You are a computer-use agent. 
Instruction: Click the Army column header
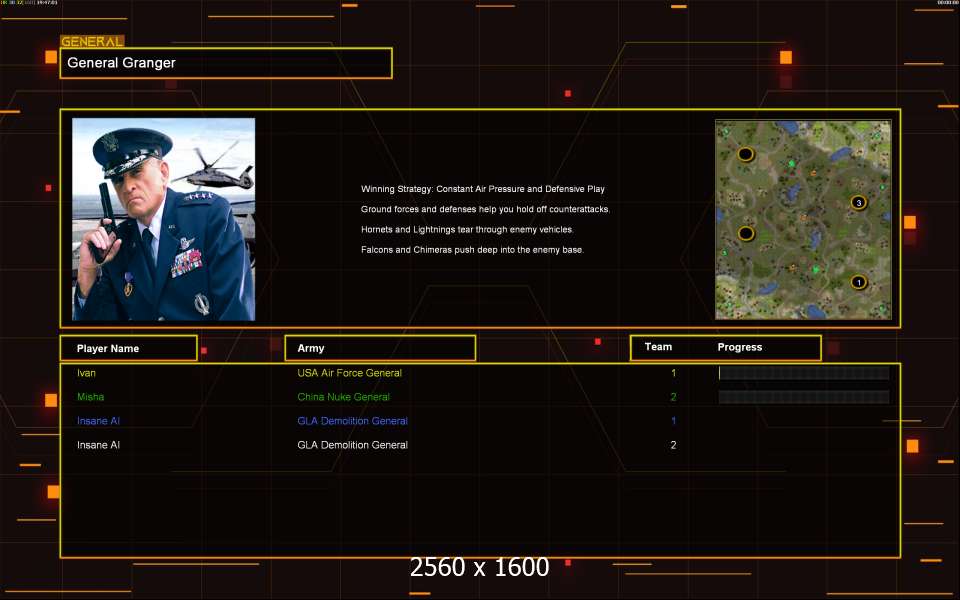coord(380,348)
